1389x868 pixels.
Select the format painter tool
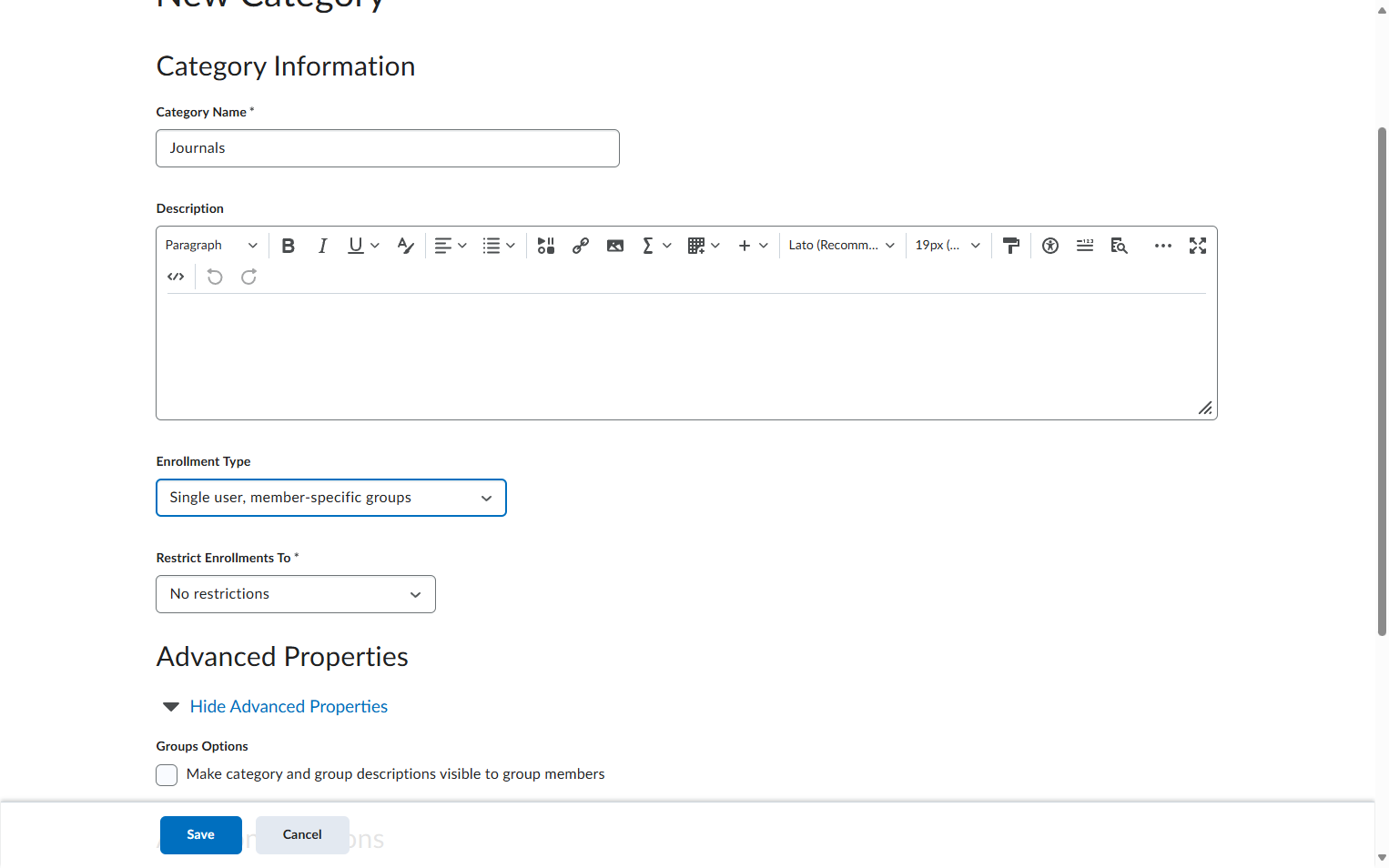click(x=1010, y=246)
